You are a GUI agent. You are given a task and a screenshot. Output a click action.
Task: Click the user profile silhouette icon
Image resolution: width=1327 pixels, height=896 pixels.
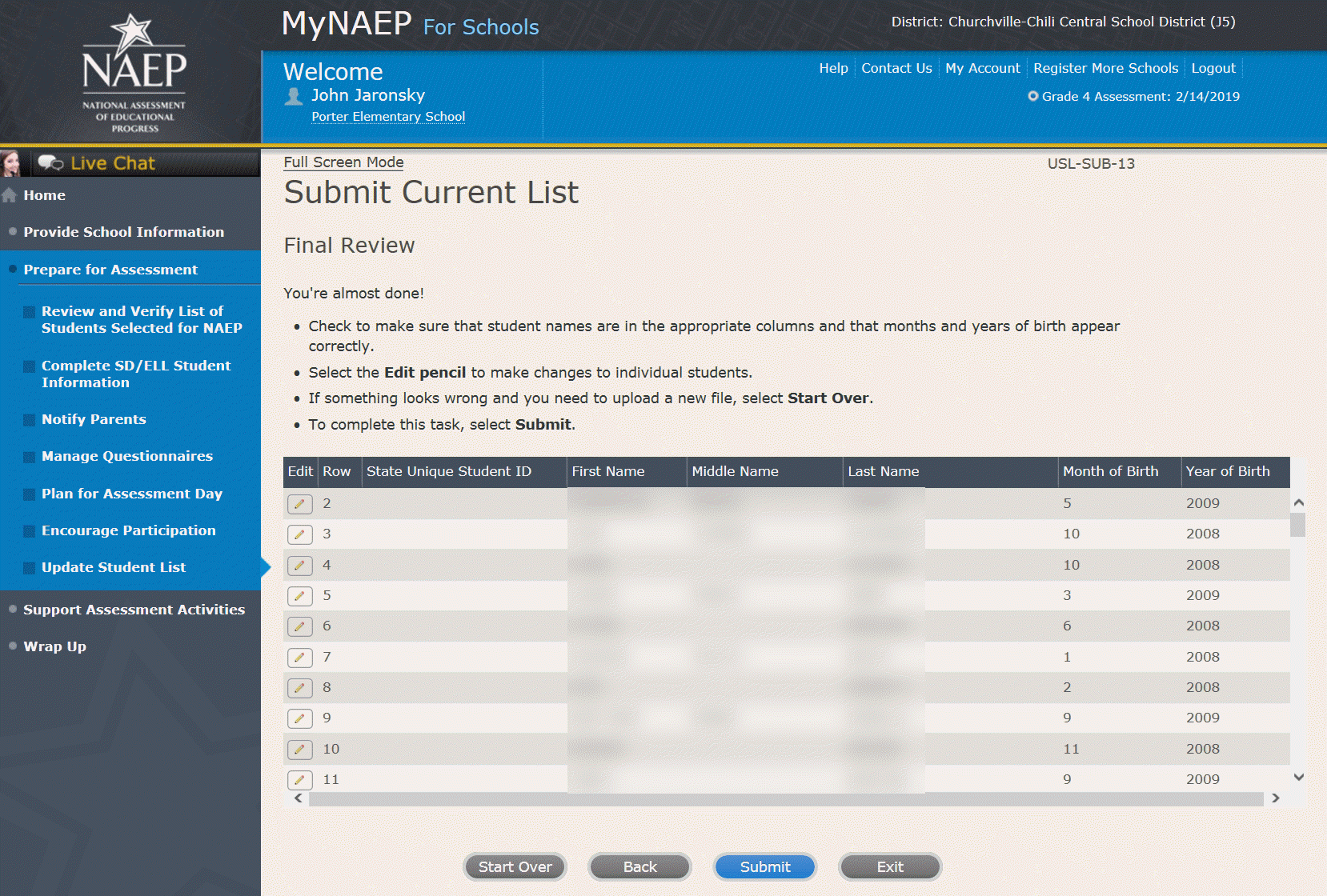pyautogui.click(x=294, y=97)
